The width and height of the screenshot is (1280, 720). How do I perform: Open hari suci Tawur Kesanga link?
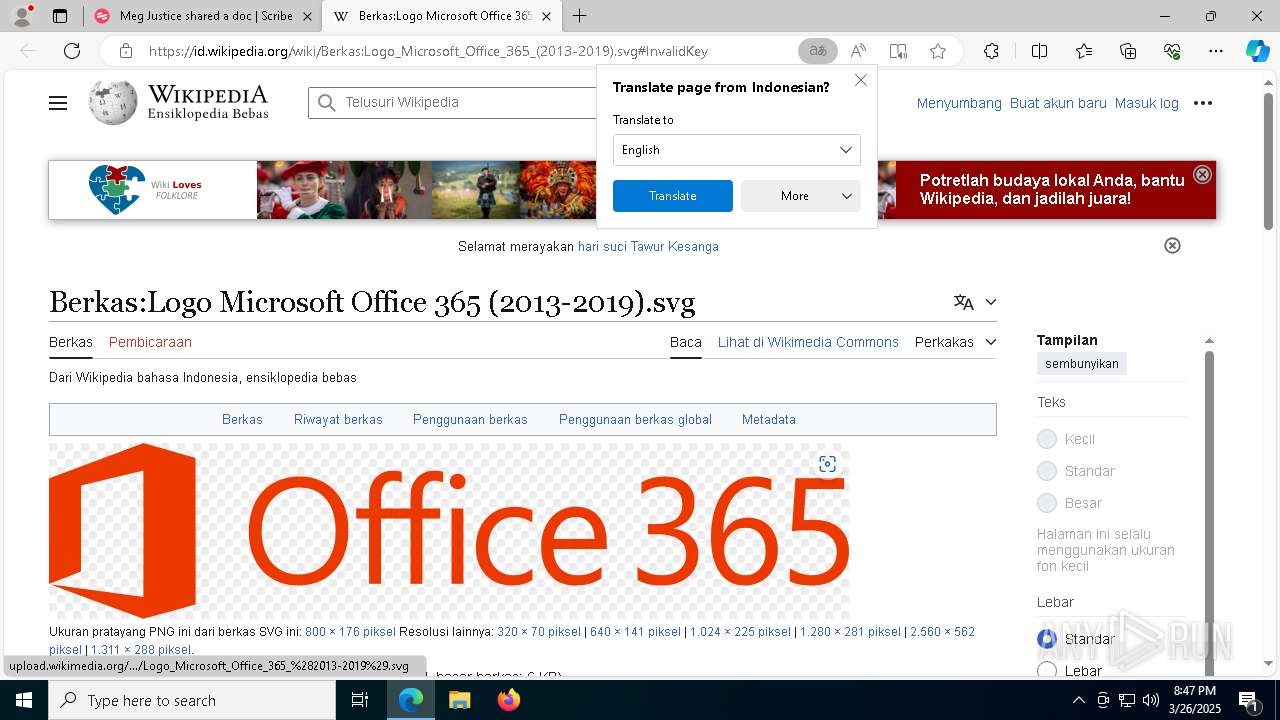648,246
